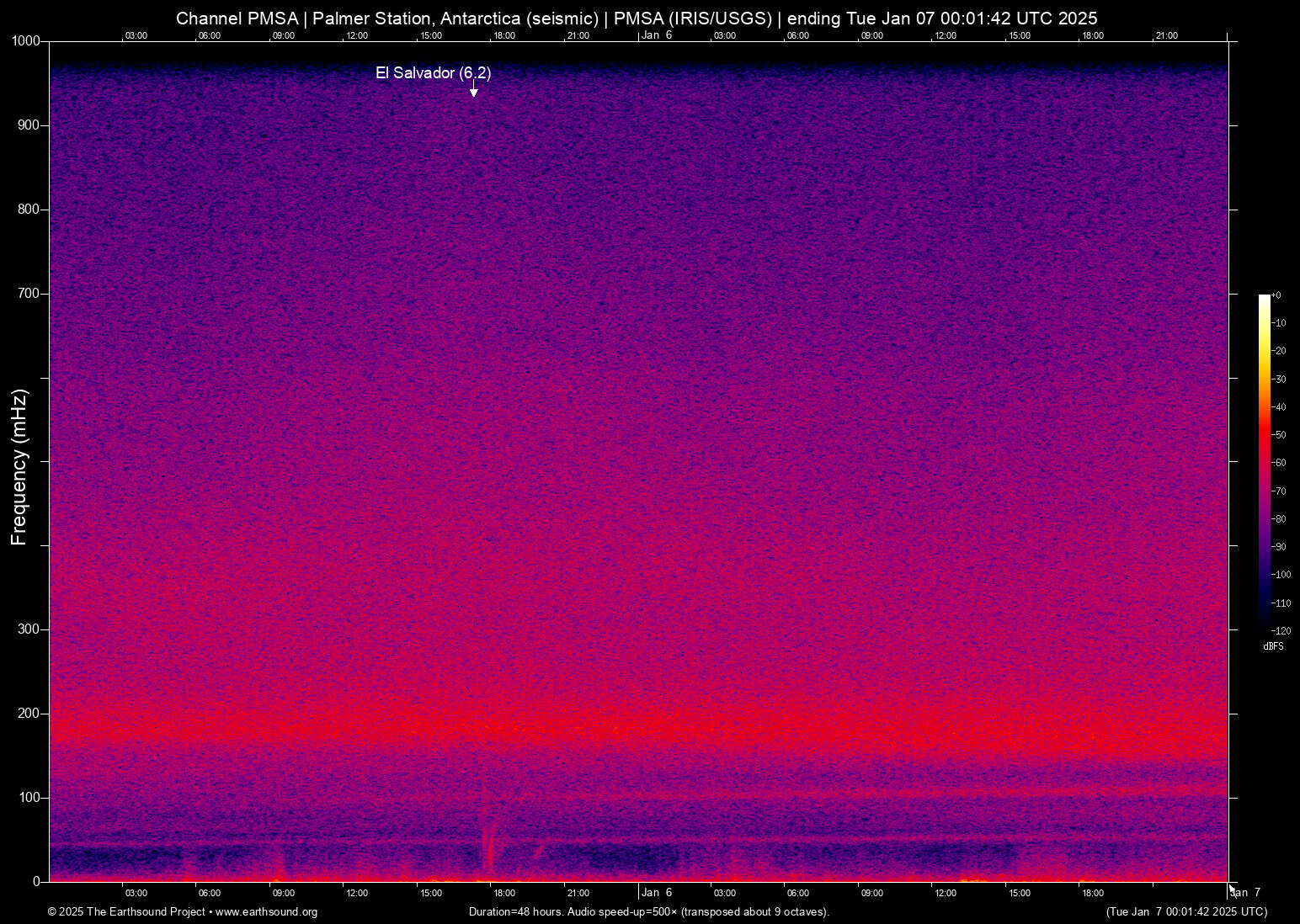Select the Jan 6 date label on top axis

656,35
